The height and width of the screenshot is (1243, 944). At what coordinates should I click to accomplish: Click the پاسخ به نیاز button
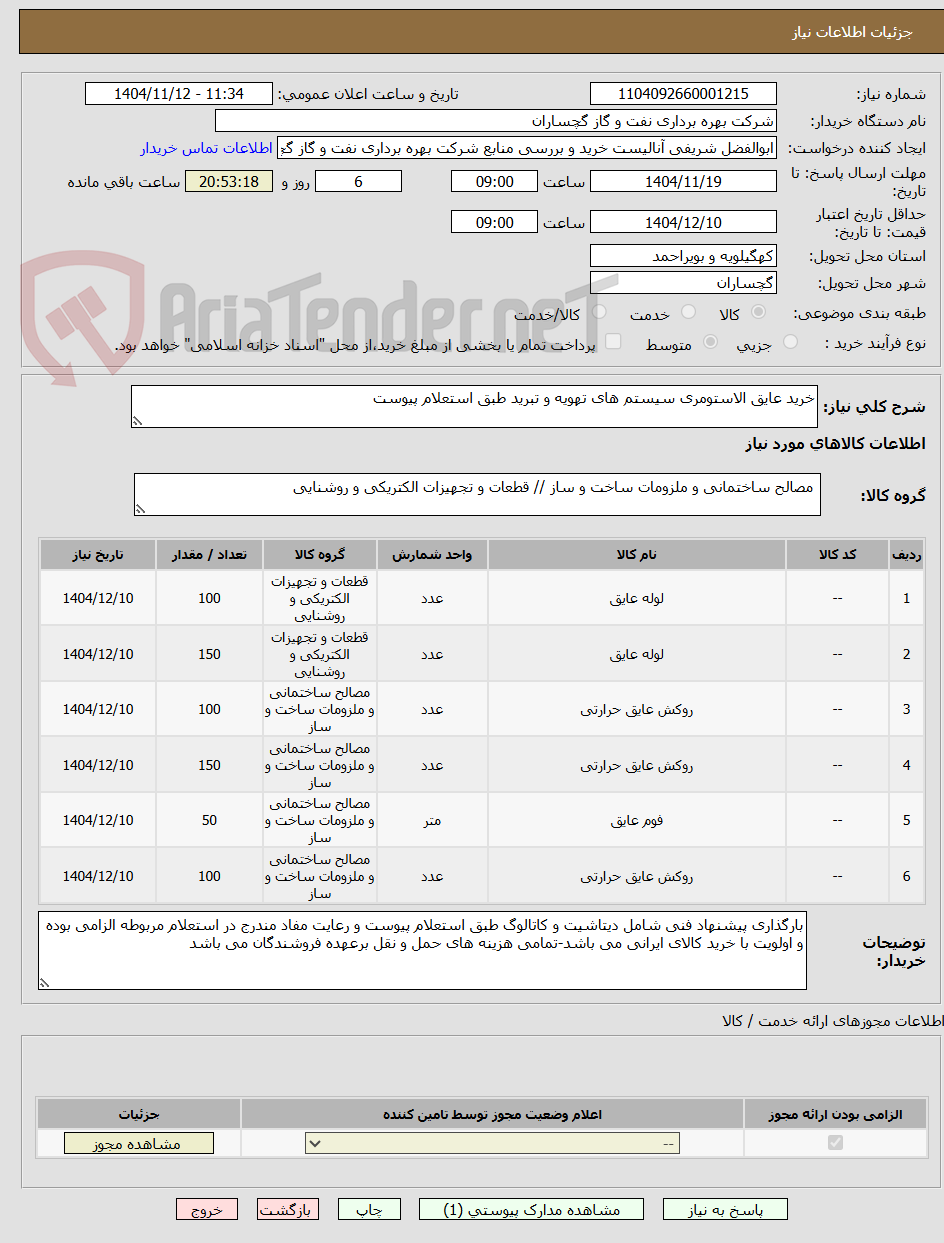pos(725,1210)
